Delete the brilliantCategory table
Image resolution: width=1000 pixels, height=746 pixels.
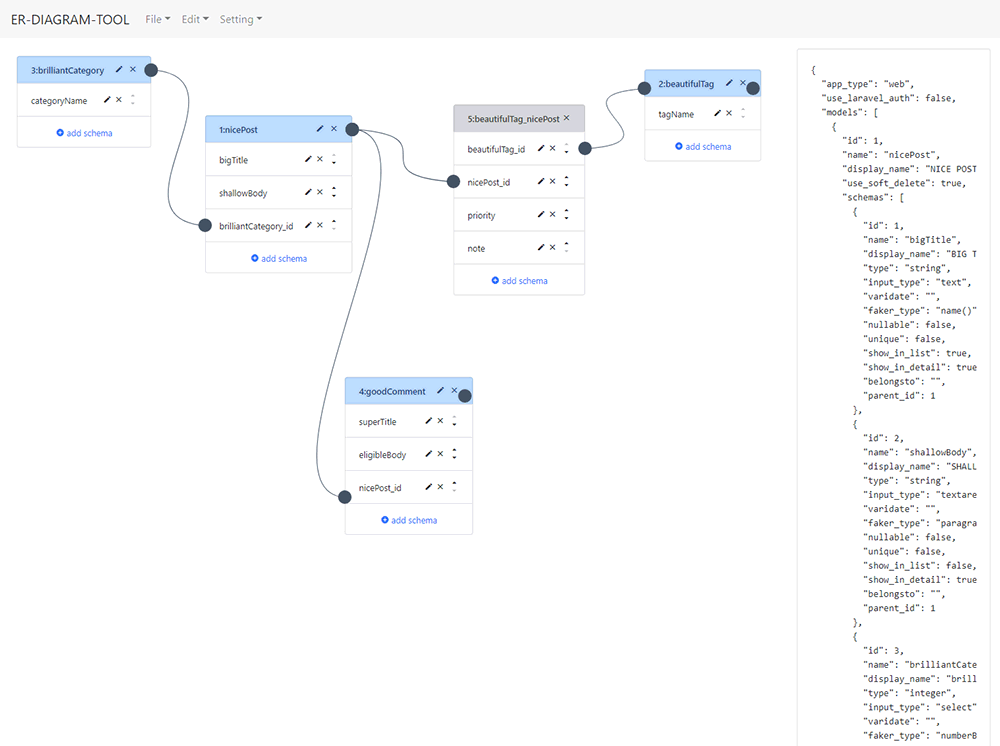(x=133, y=69)
